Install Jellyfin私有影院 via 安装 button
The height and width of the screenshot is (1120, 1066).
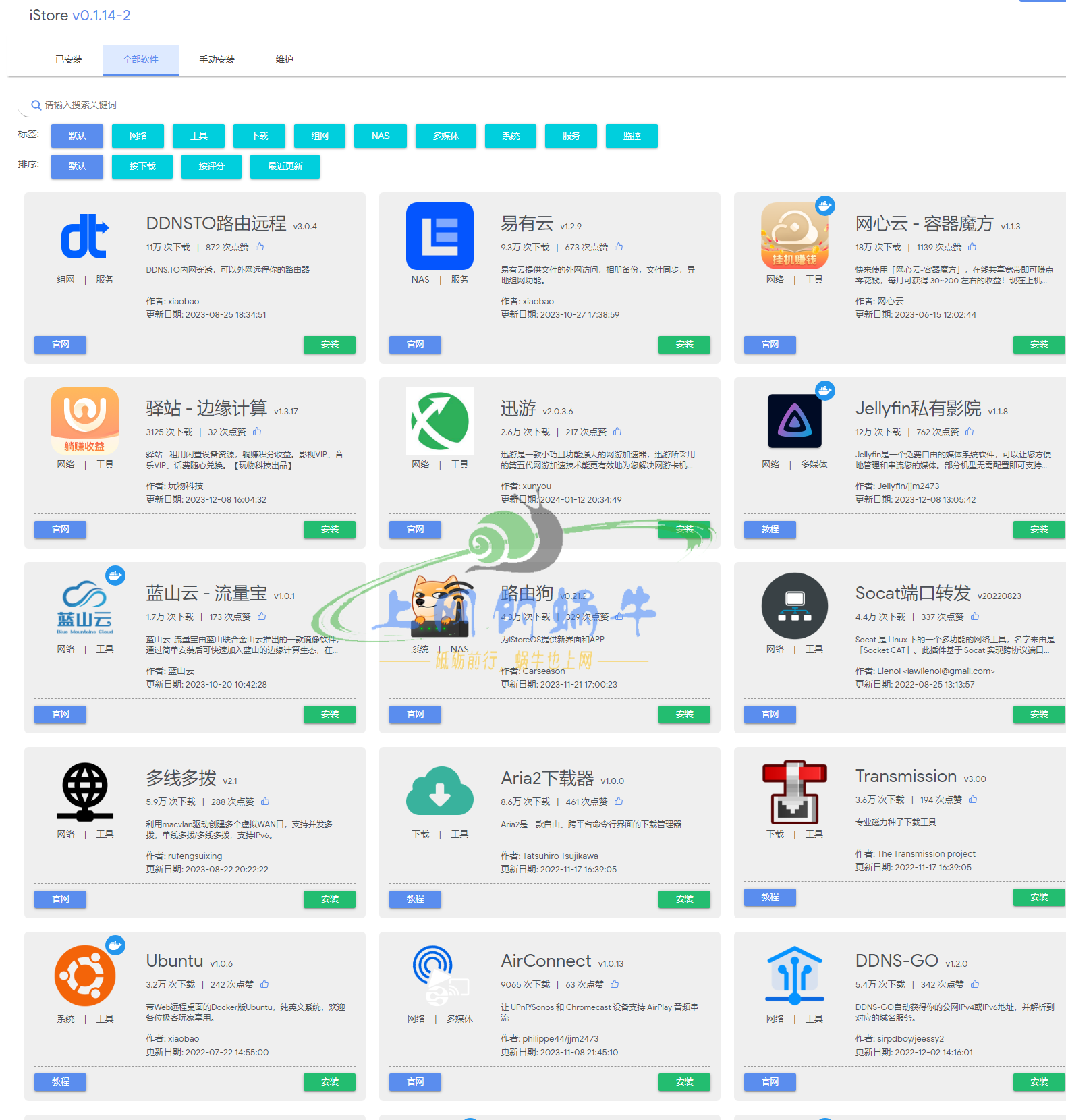[1040, 529]
